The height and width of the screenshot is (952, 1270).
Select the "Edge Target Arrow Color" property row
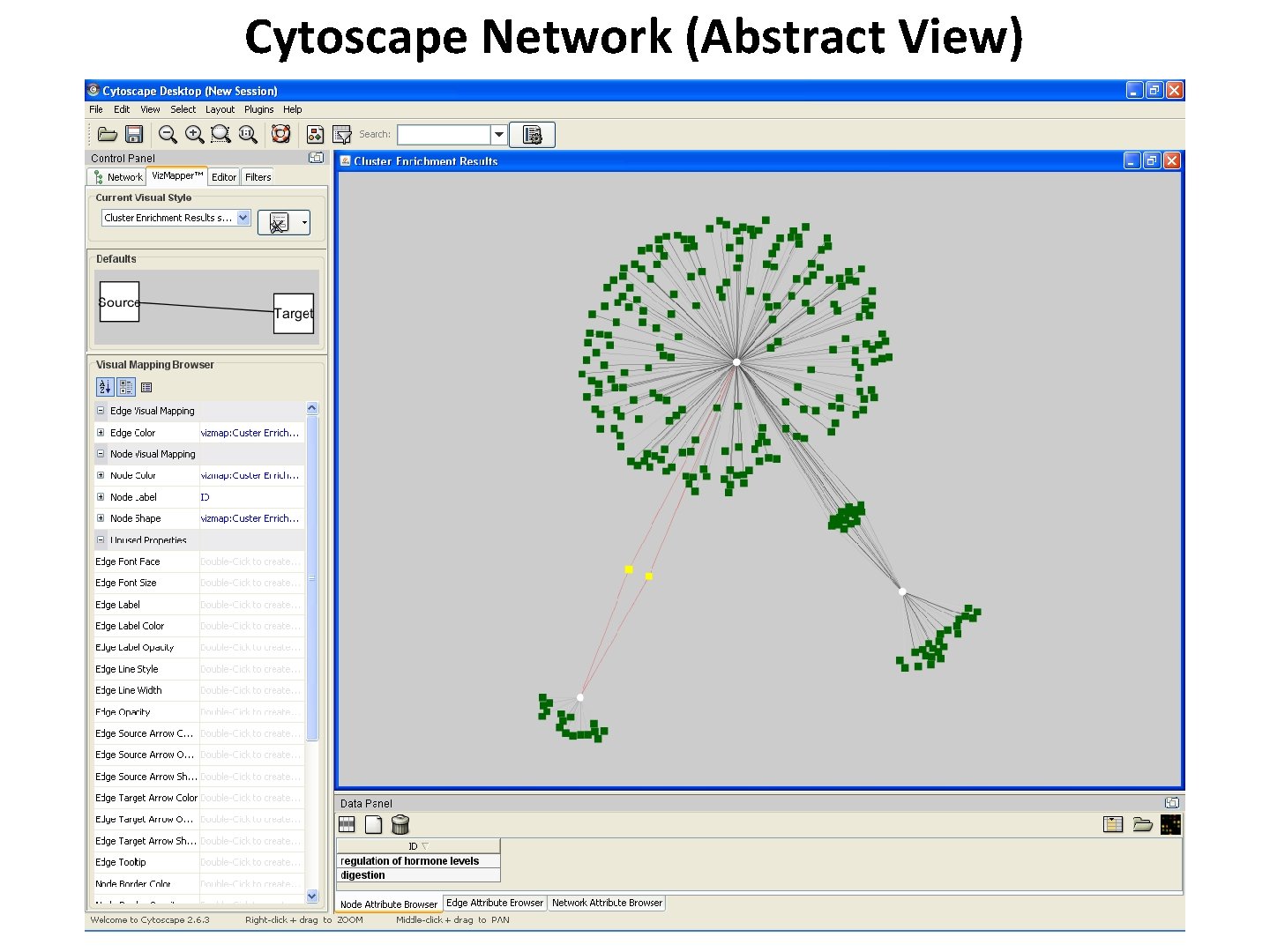(x=199, y=798)
